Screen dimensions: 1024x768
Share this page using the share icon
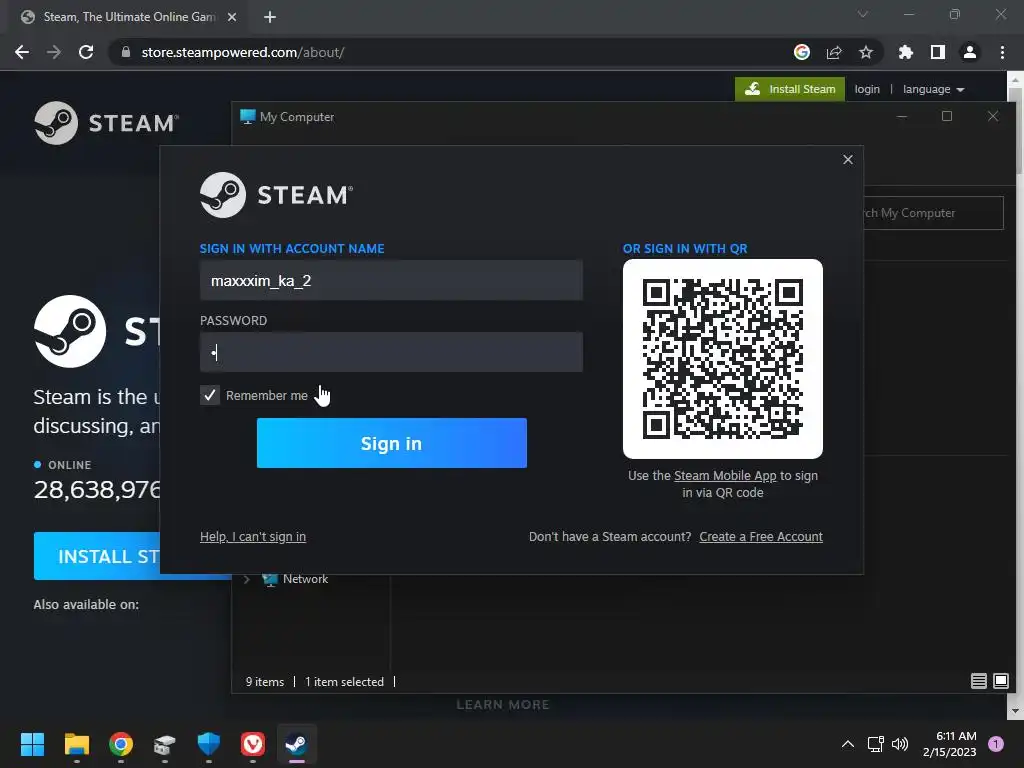click(834, 52)
